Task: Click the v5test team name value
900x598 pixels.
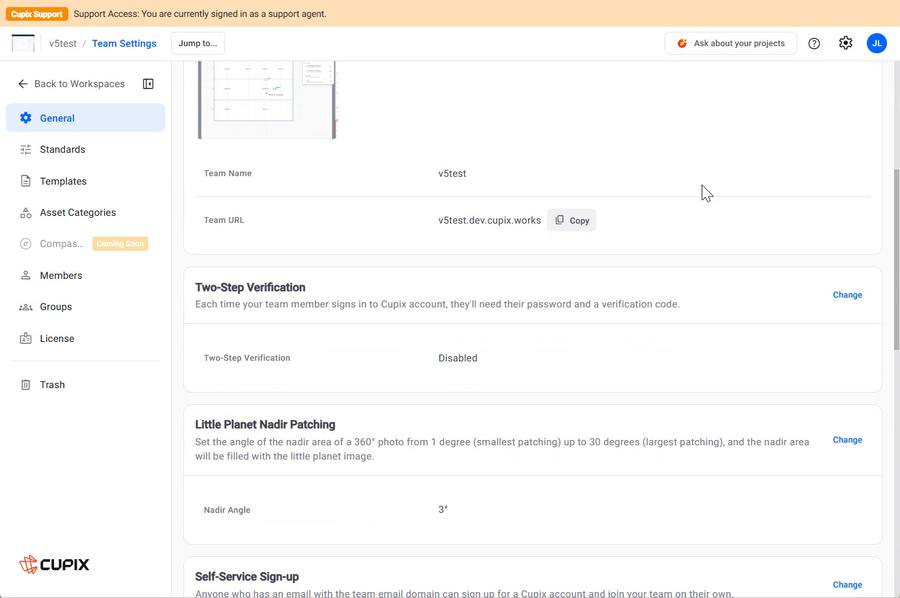Action: pos(452,173)
